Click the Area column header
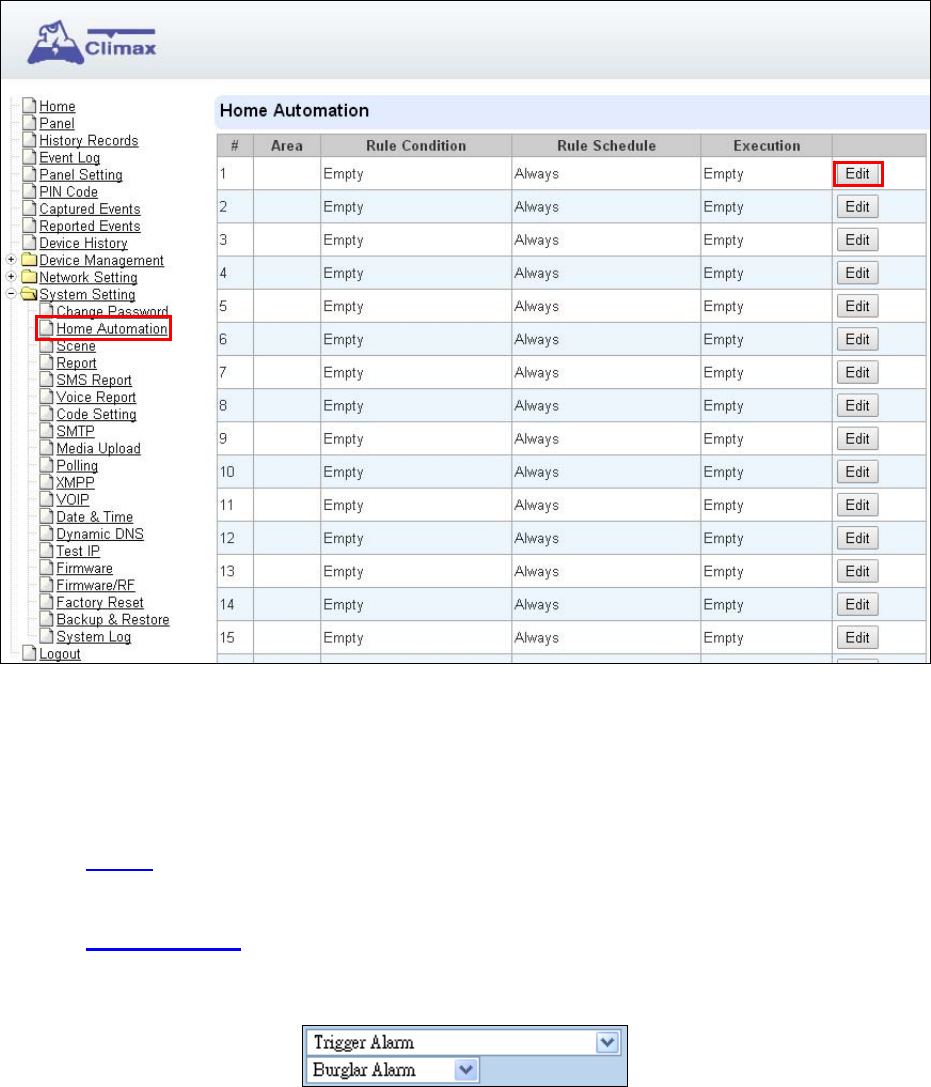 286,146
